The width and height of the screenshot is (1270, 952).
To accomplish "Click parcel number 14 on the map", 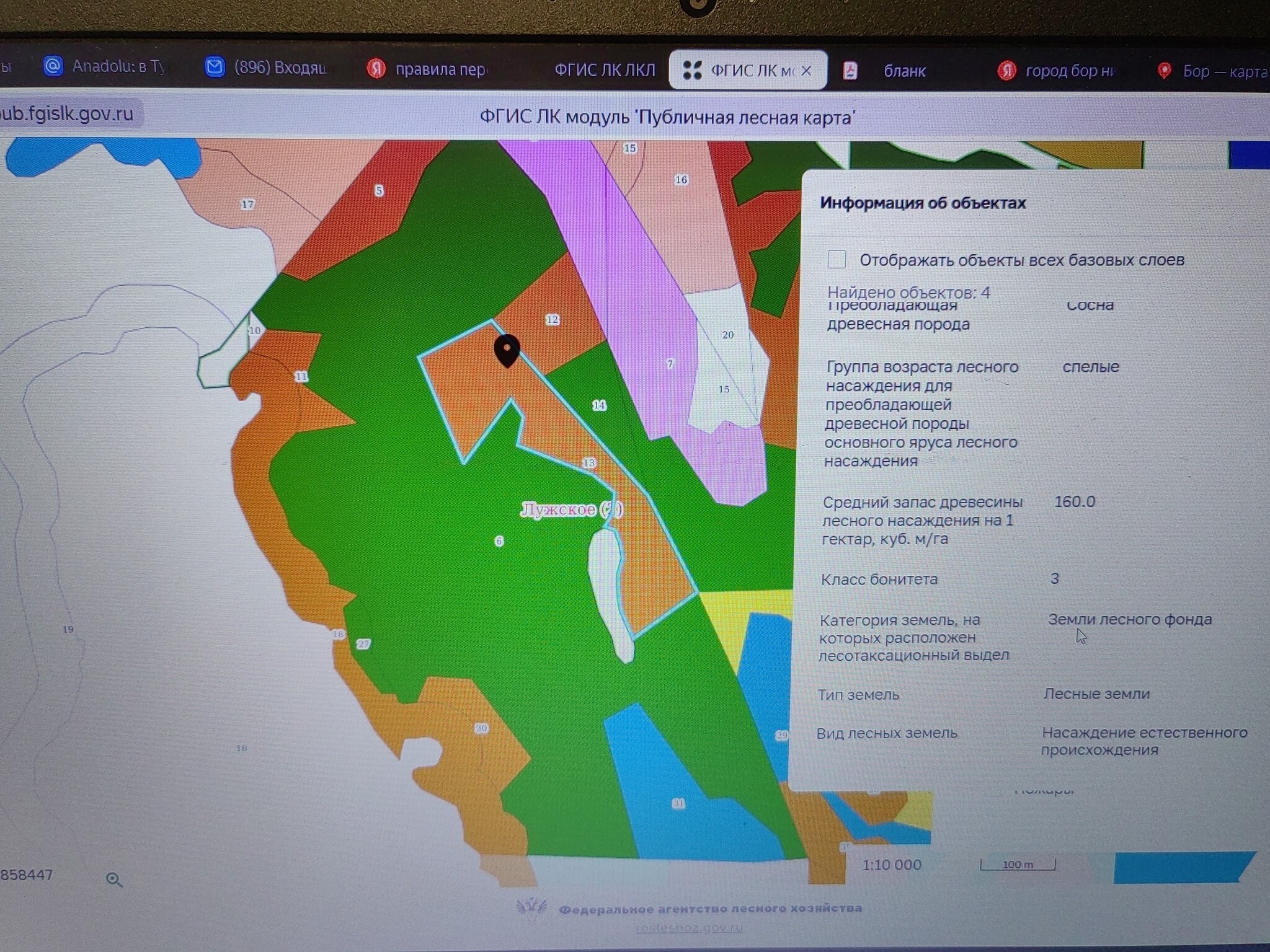I will click(x=598, y=405).
